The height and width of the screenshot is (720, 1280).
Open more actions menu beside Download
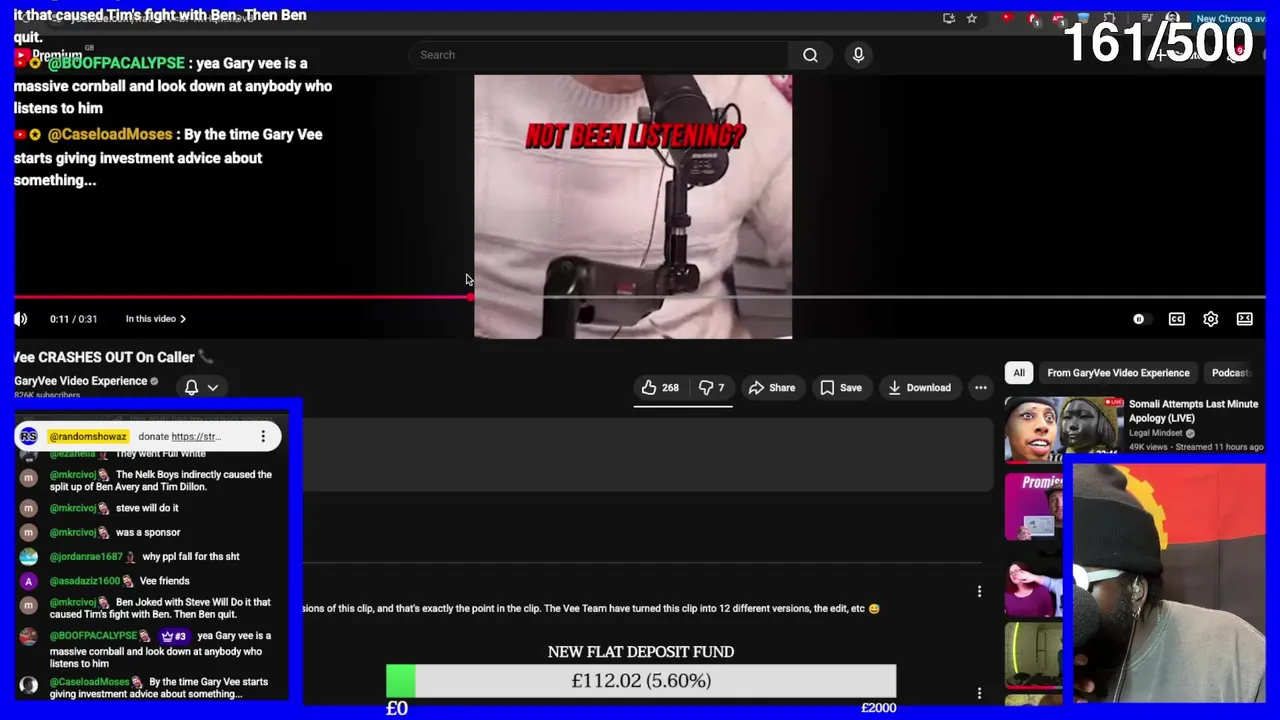(980, 388)
